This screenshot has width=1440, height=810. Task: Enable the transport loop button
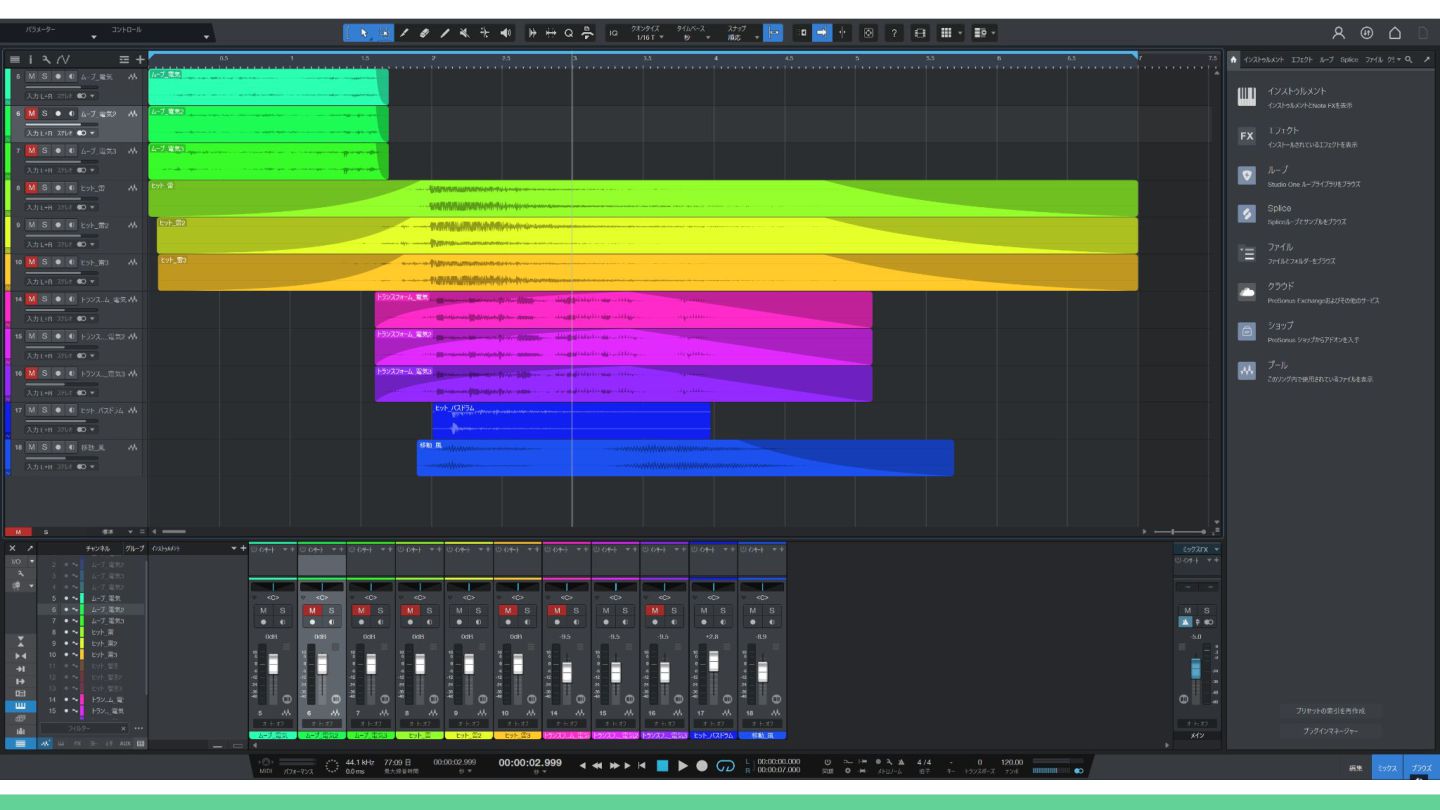click(x=725, y=765)
